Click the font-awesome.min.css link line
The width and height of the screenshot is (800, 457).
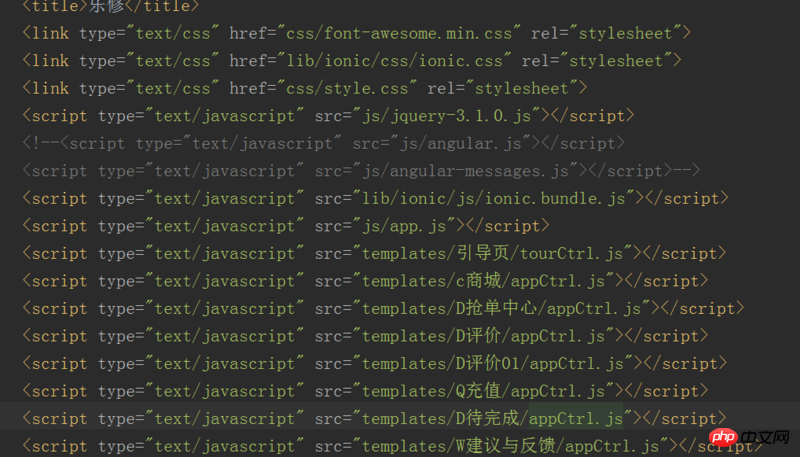[356, 34]
